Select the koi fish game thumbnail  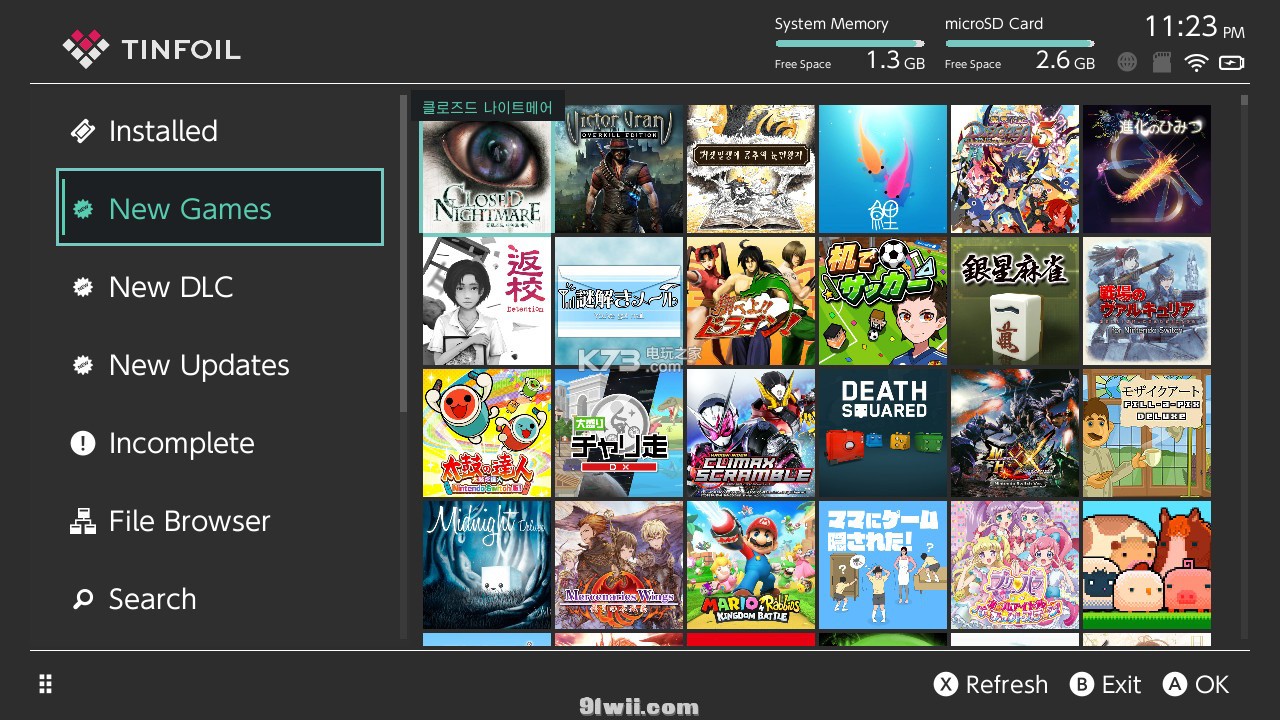click(883, 169)
